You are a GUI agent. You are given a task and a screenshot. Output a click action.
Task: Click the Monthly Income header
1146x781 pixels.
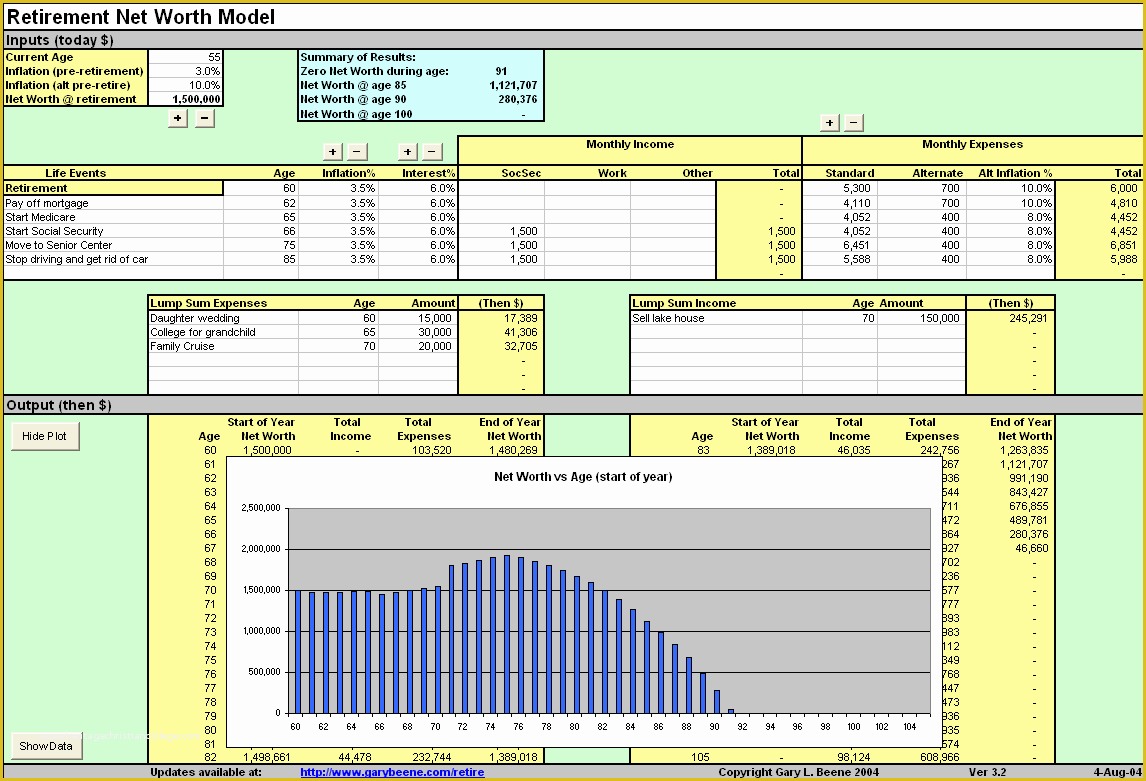pos(630,144)
